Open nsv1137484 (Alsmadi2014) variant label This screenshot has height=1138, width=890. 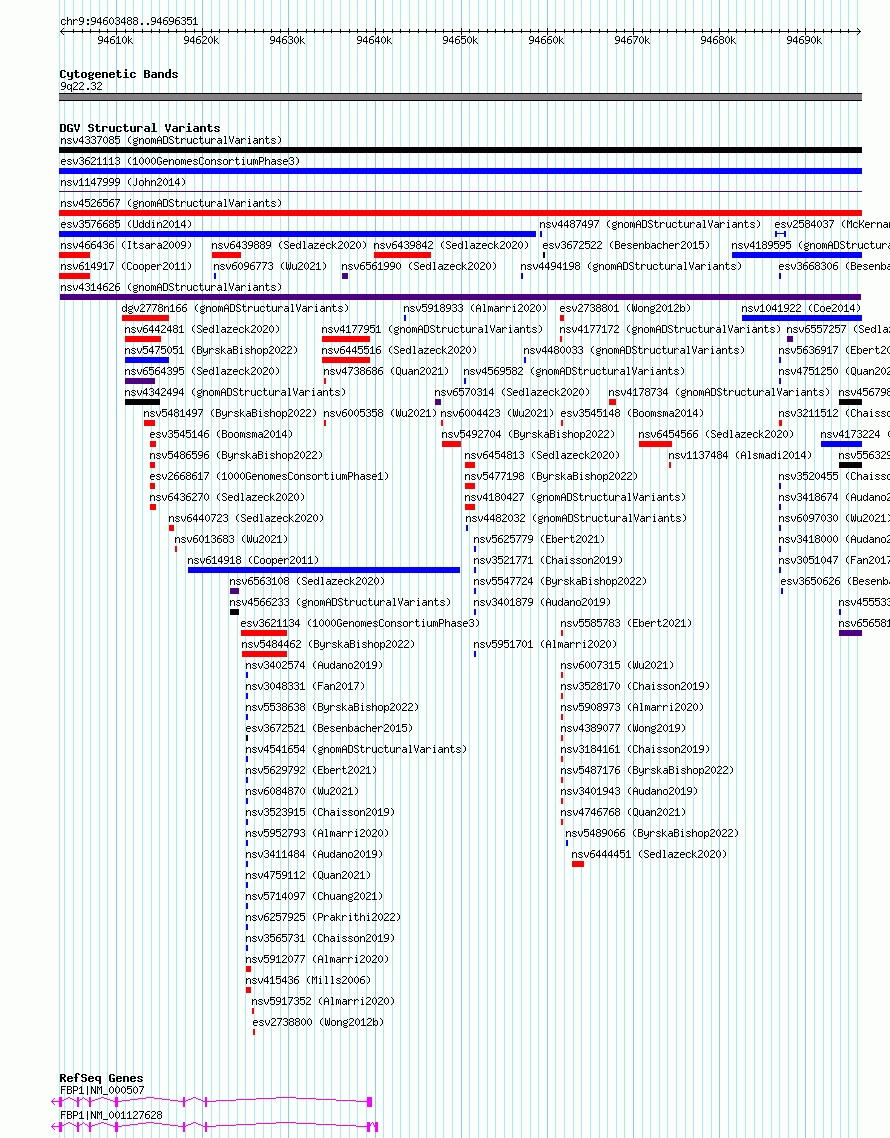click(x=740, y=456)
